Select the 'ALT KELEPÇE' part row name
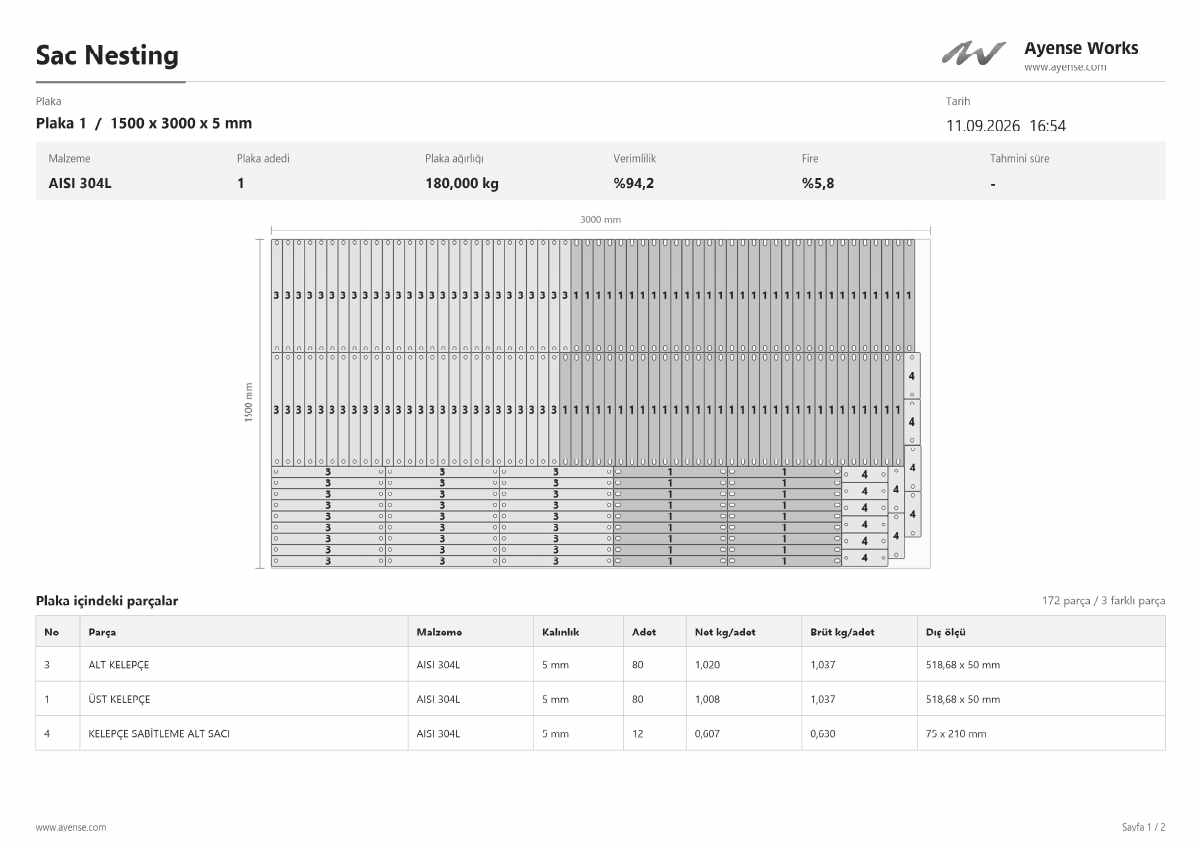 (119, 664)
